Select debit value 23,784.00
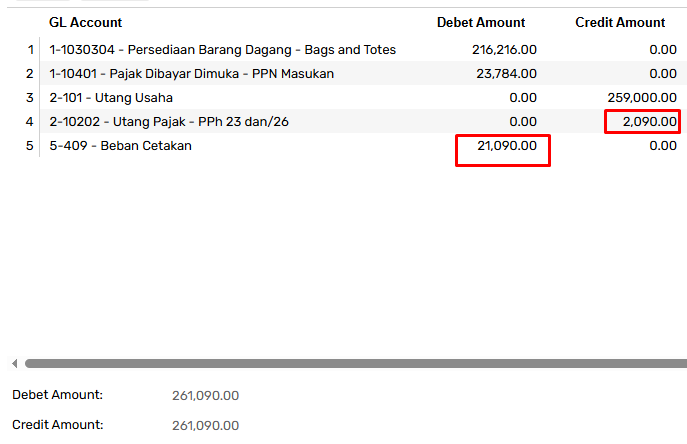Viewport: 687px width, 444px height. point(506,74)
